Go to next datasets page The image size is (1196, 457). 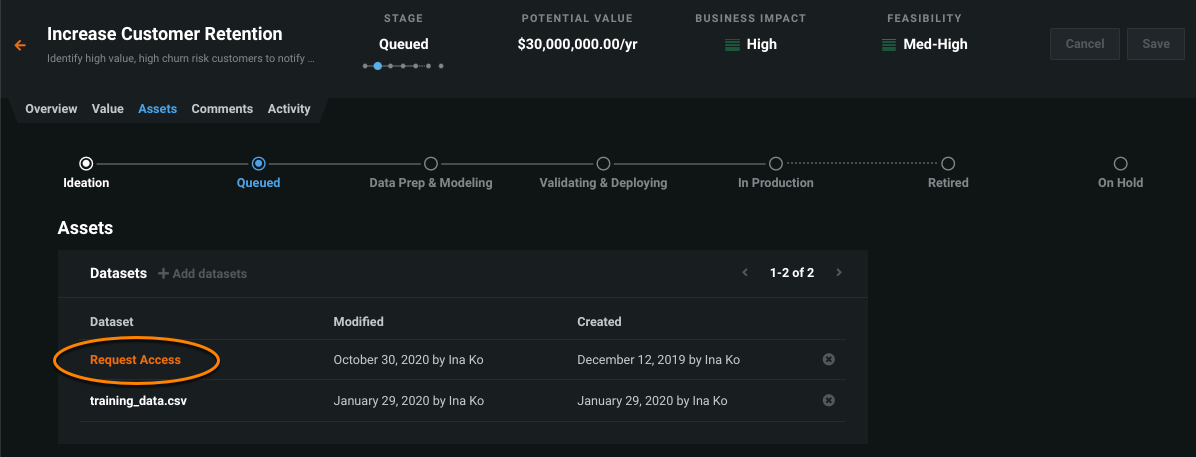pos(839,273)
